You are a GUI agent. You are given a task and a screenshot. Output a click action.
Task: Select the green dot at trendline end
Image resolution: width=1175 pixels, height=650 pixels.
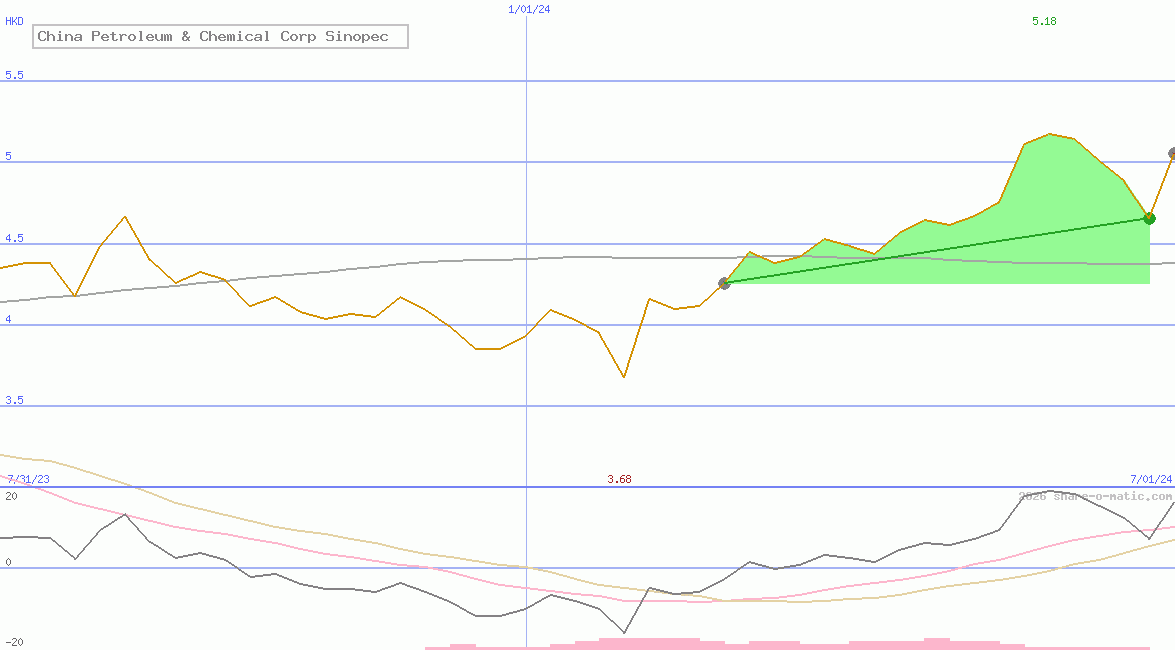click(x=1150, y=218)
